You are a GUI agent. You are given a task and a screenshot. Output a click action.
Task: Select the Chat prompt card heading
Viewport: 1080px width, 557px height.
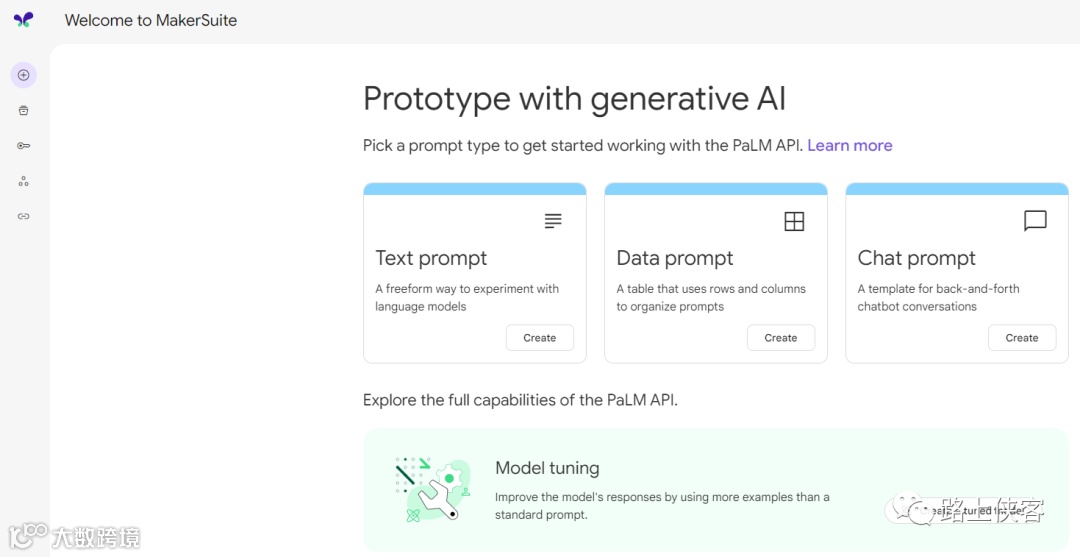click(916, 258)
